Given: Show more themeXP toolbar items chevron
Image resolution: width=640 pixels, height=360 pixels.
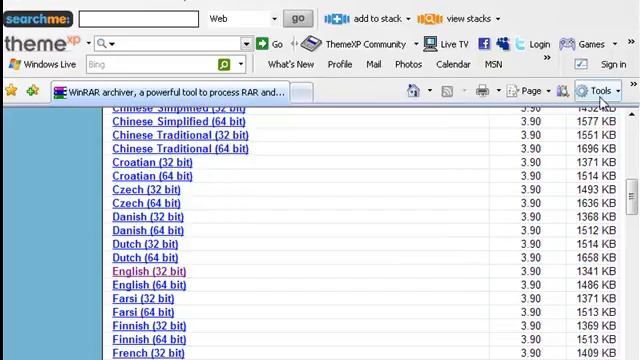Looking at the screenshot, I should click(x=631, y=41).
